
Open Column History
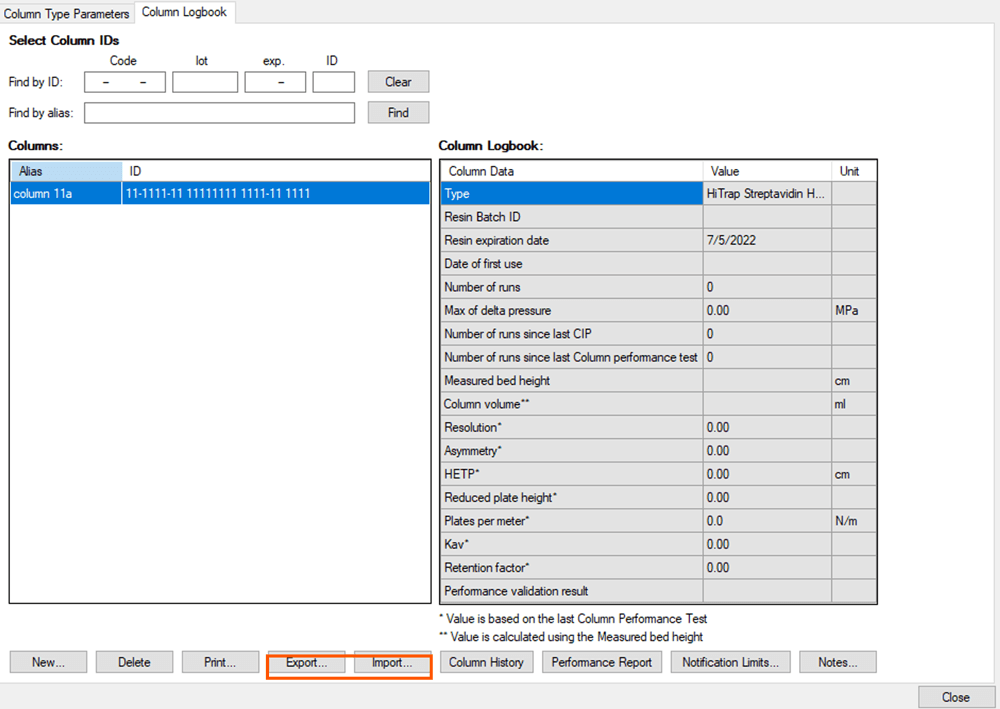tap(486, 662)
